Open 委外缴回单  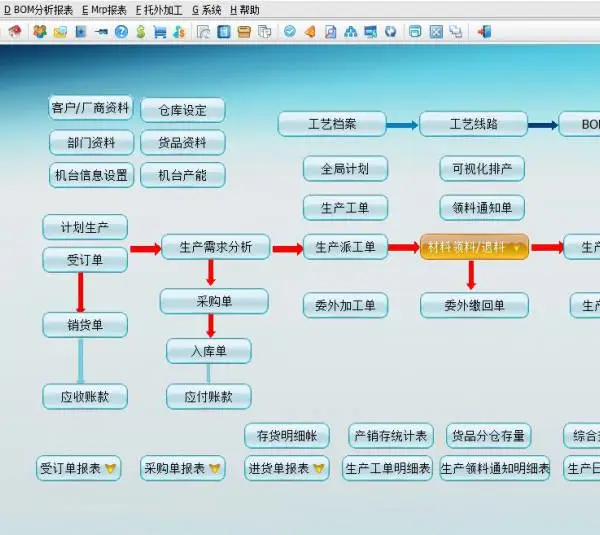pos(474,305)
